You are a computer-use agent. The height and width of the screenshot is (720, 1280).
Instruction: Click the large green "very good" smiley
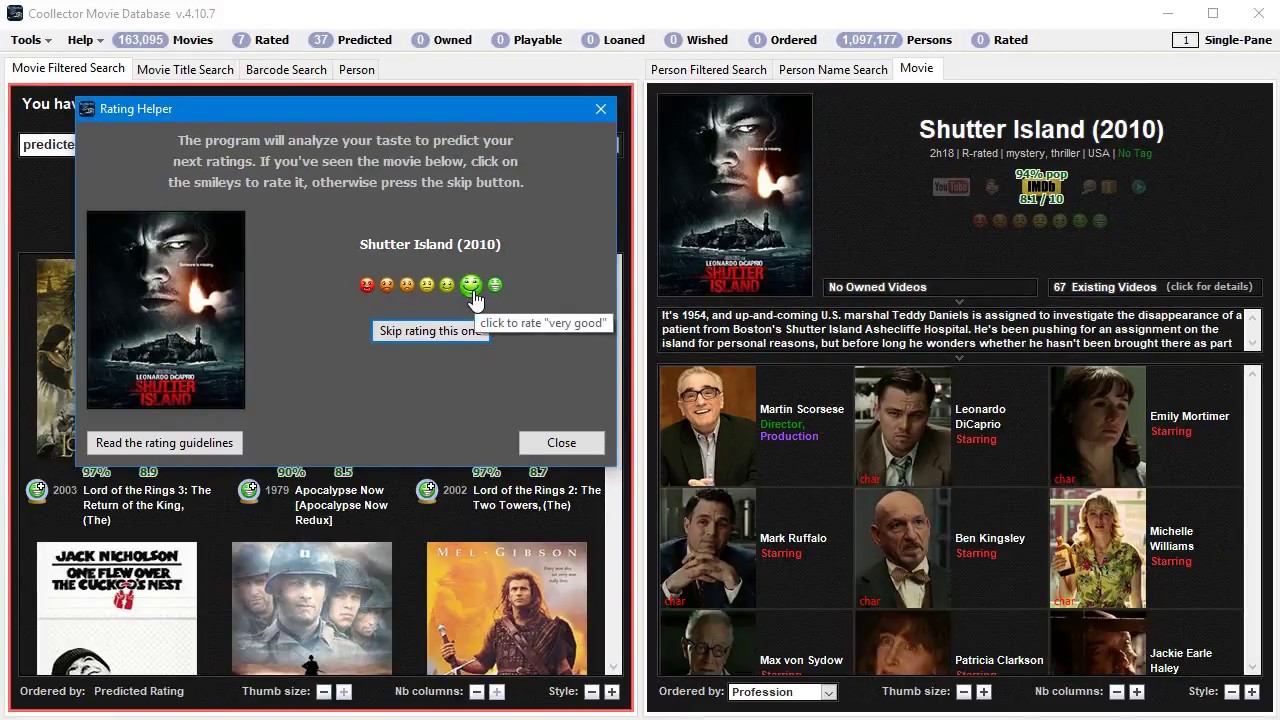click(x=471, y=285)
